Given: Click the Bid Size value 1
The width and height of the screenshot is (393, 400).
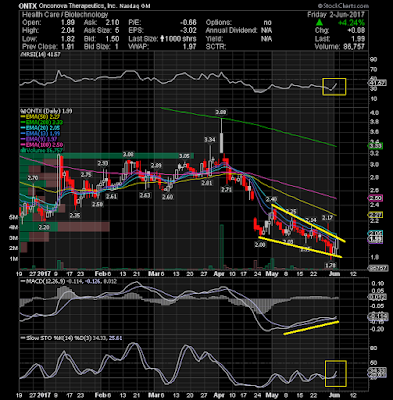Looking at the screenshot, I should (117, 47).
